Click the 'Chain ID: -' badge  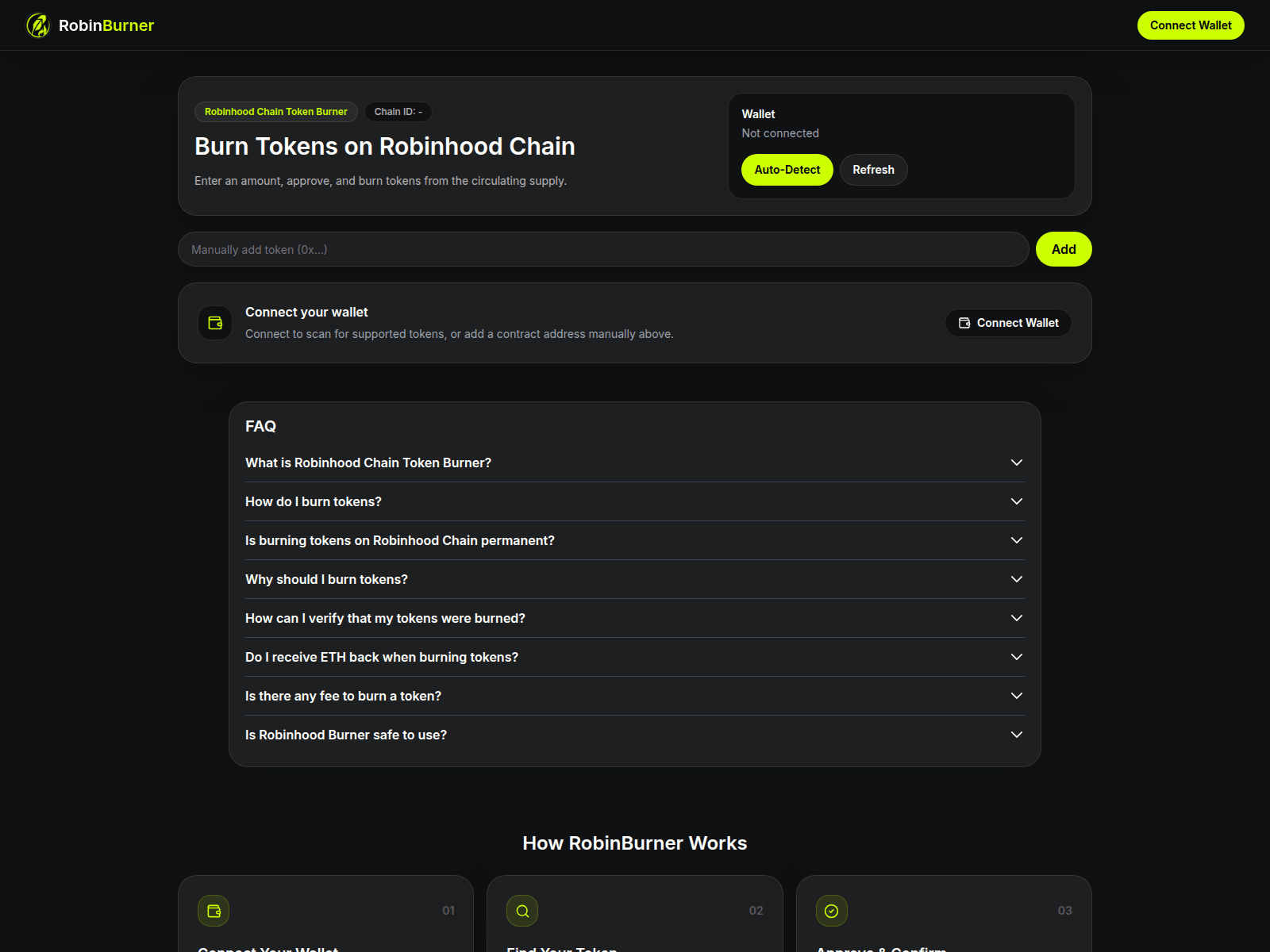398,112
